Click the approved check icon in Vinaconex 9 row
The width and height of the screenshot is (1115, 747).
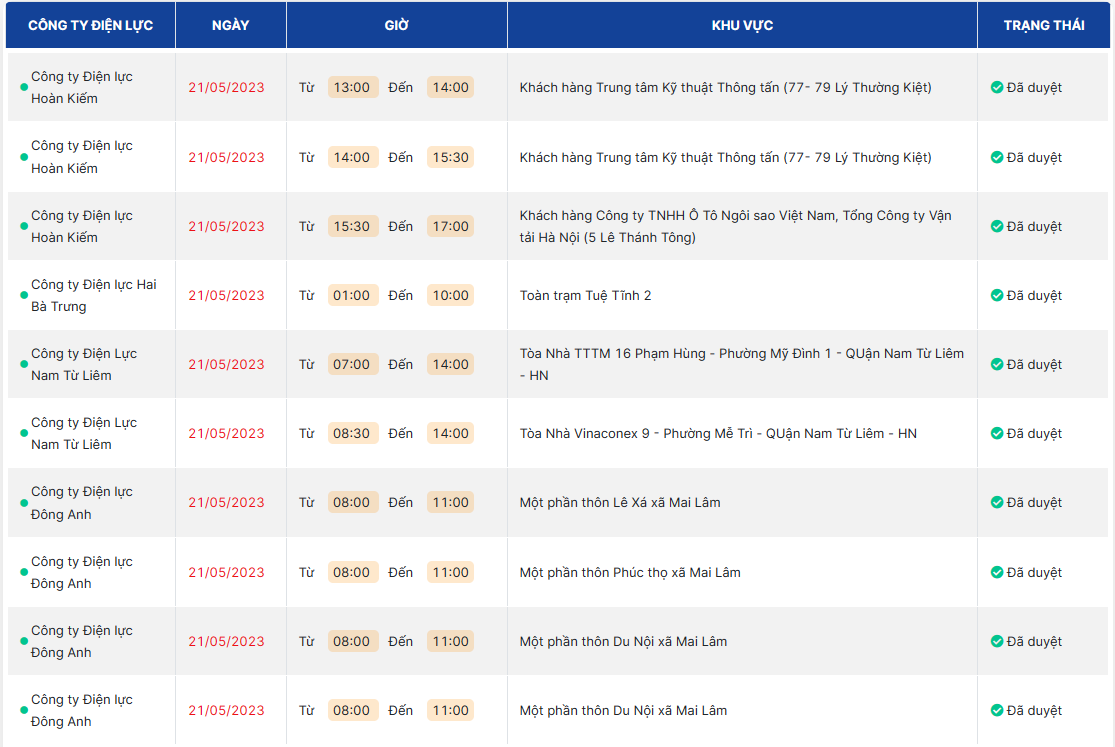click(x=996, y=434)
